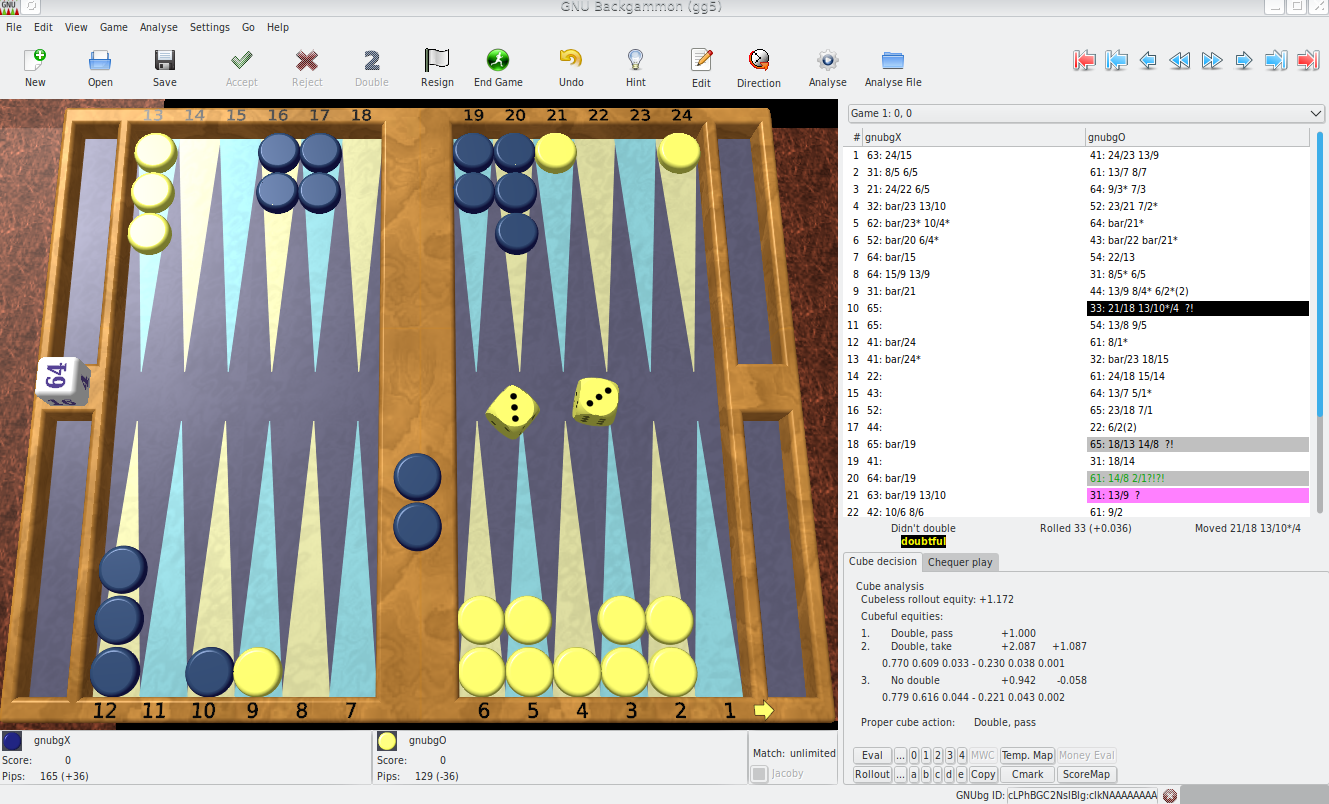Click the red previous-marked-move arrow
This screenshot has width=1329, height=804.
click(x=1084, y=61)
